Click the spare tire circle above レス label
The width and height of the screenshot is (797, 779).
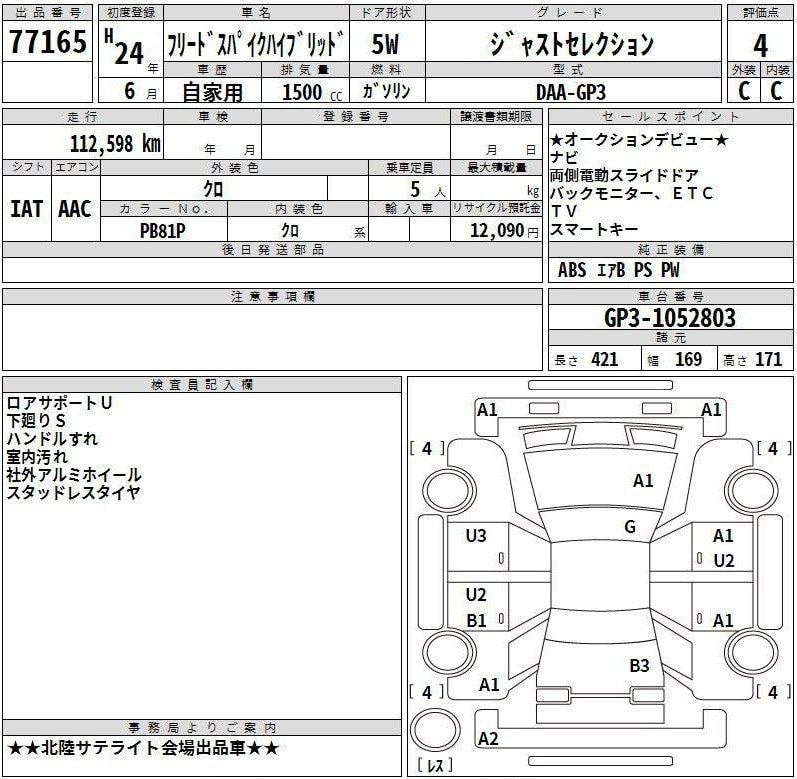click(x=435, y=731)
